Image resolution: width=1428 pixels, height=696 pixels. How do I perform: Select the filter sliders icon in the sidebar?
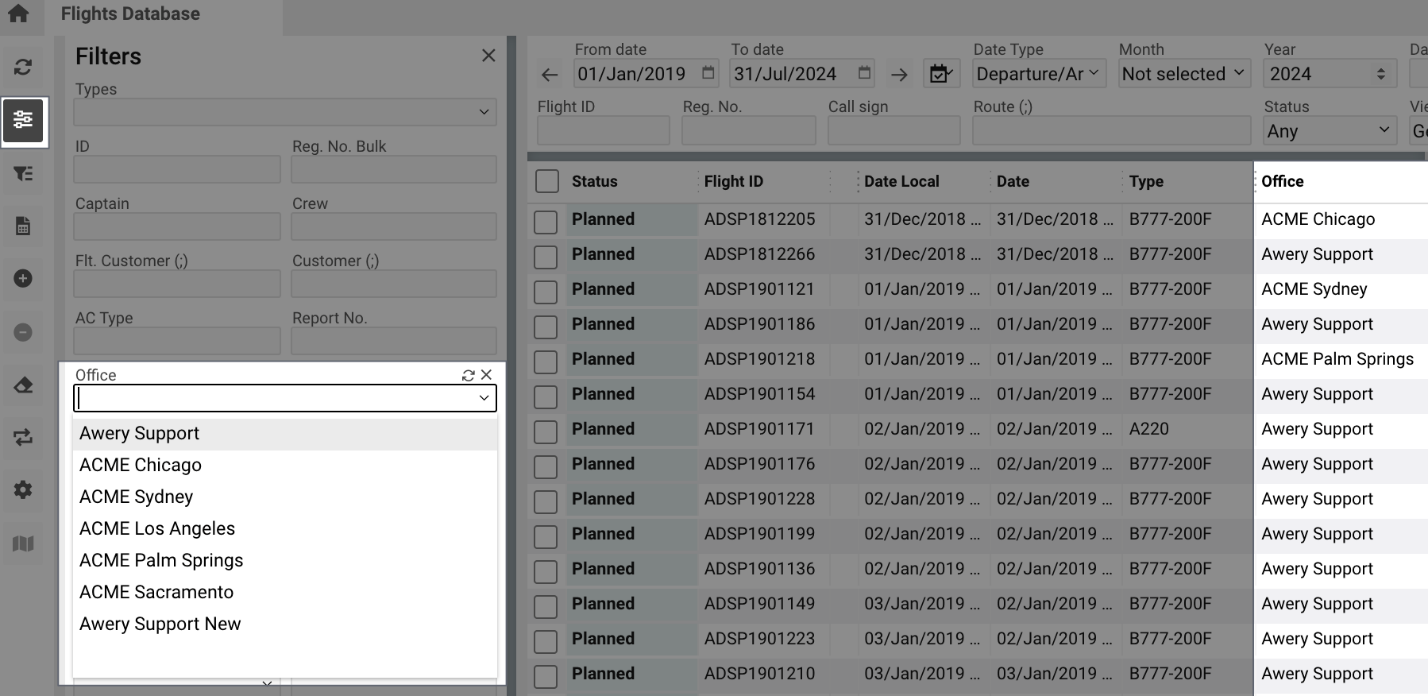[23, 121]
